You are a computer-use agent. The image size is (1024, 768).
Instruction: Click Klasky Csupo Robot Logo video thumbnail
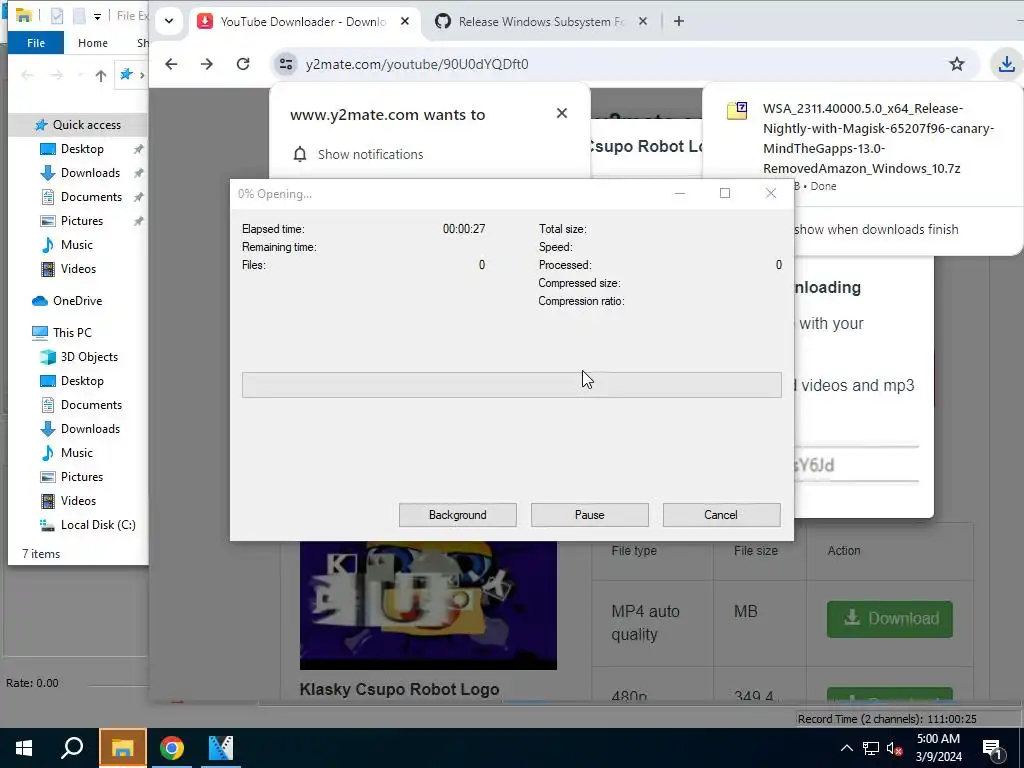click(x=428, y=605)
